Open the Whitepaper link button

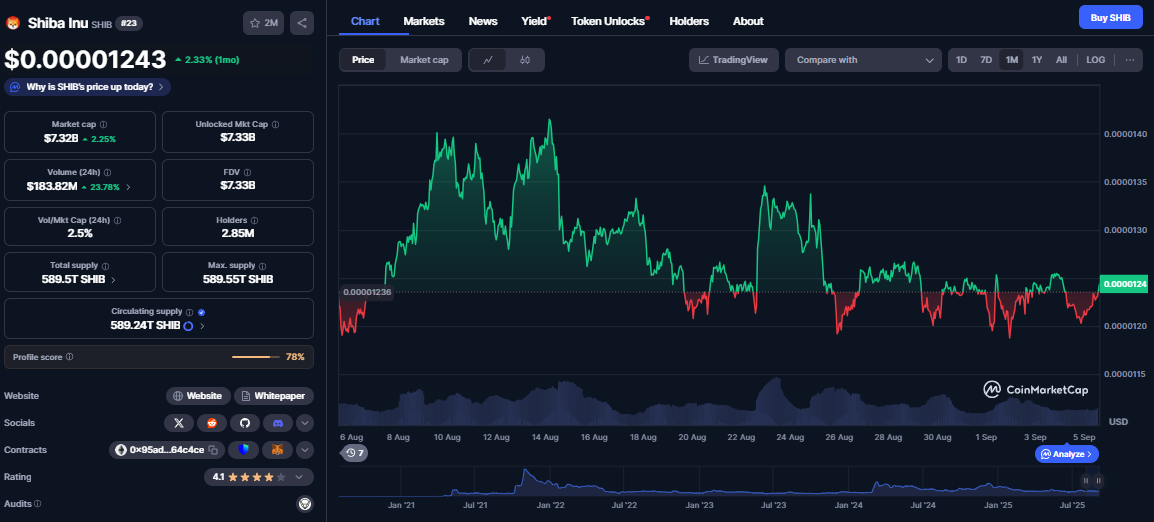pyautogui.click(x=274, y=396)
